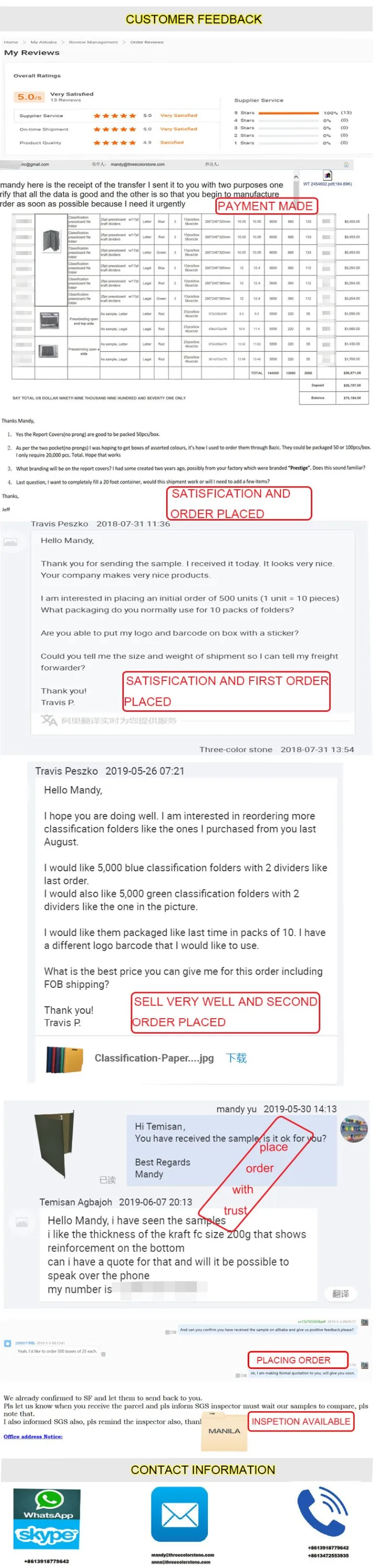The width and height of the screenshot is (373, 1568).
Task: Click the 5 Stars orange rating bar
Action: pyautogui.click(x=288, y=112)
